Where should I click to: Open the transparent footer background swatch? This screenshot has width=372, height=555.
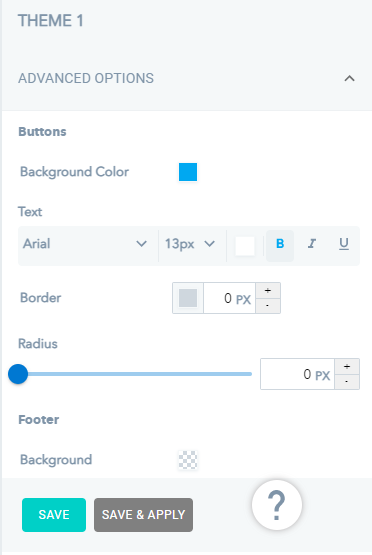tap(188, 460)
